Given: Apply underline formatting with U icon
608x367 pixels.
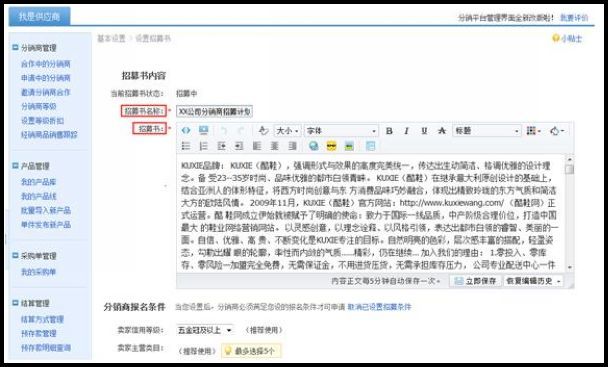Looking at the screenshot, I should coord(424,131).
